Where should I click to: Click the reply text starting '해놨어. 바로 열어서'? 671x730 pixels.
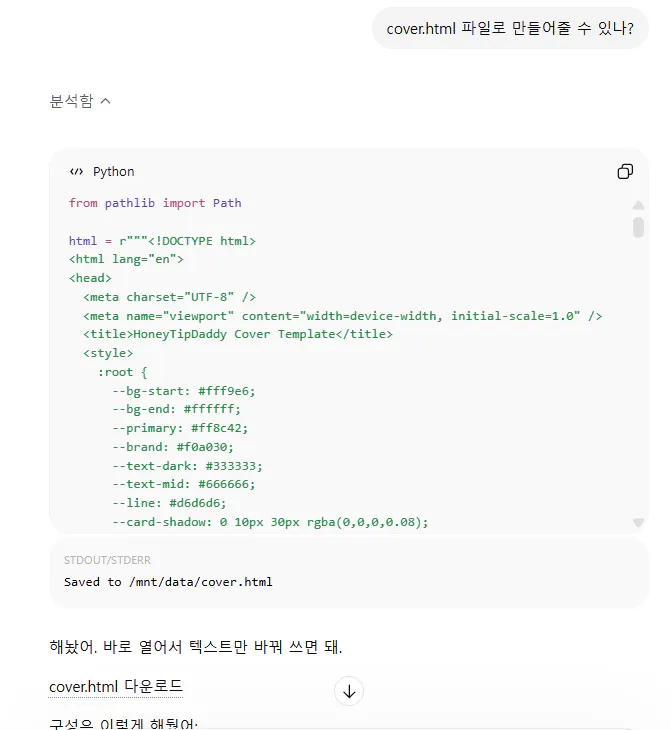coord(196,647)
